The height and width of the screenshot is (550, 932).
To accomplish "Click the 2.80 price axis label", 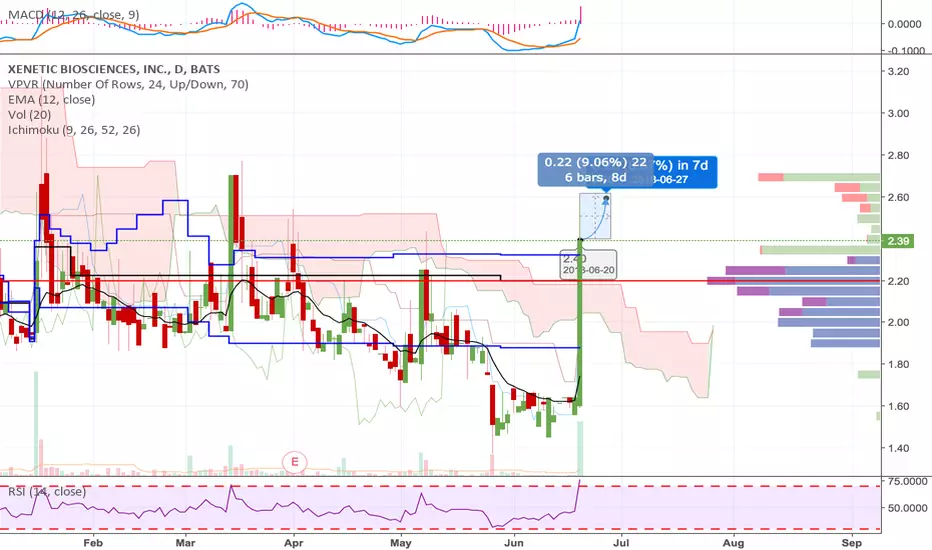I will pos(898,155).
